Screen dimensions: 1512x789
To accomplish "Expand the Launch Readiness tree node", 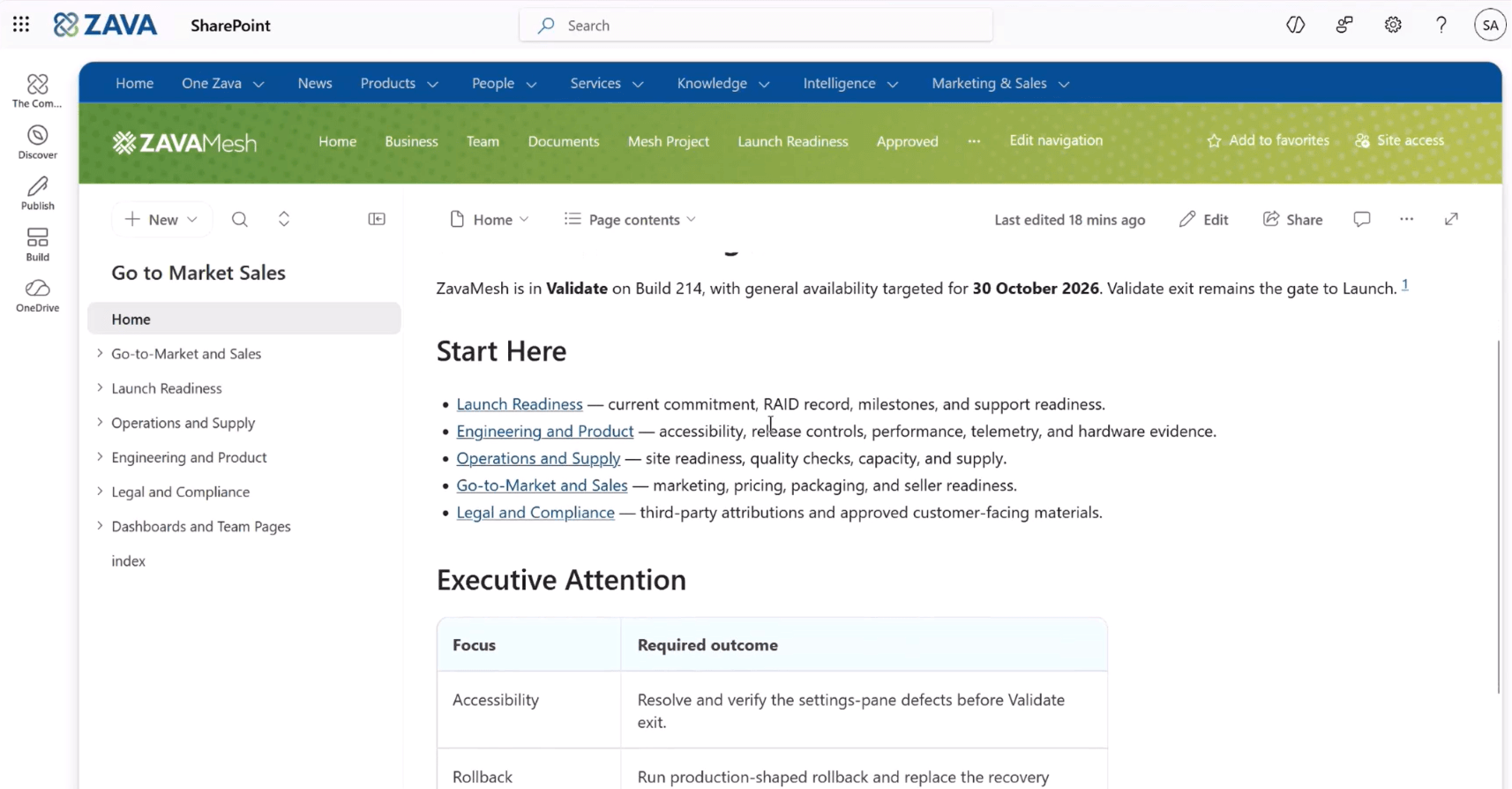I will (x=100, y=387).
